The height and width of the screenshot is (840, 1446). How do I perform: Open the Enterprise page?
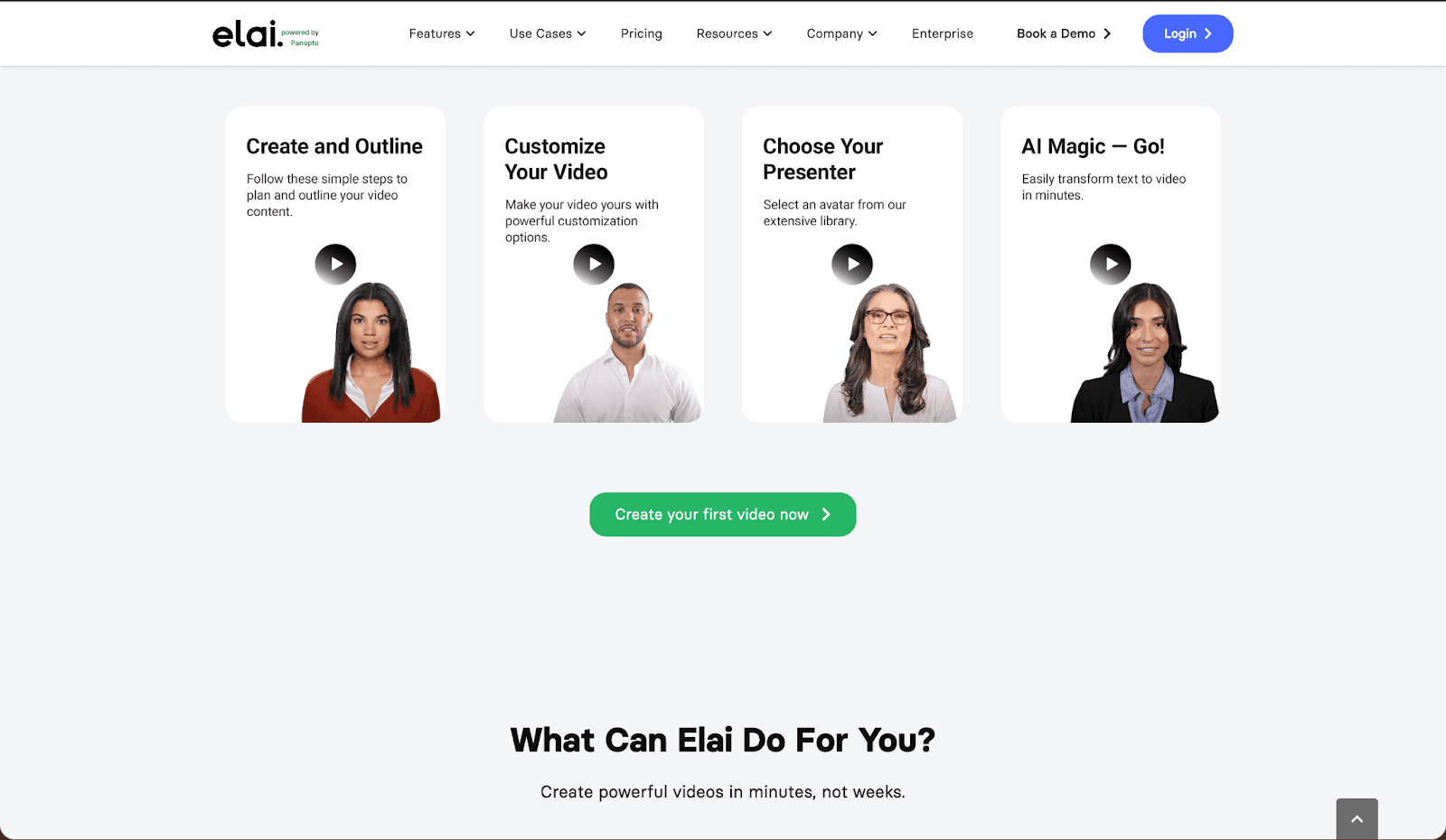click(x=943, y=33)
